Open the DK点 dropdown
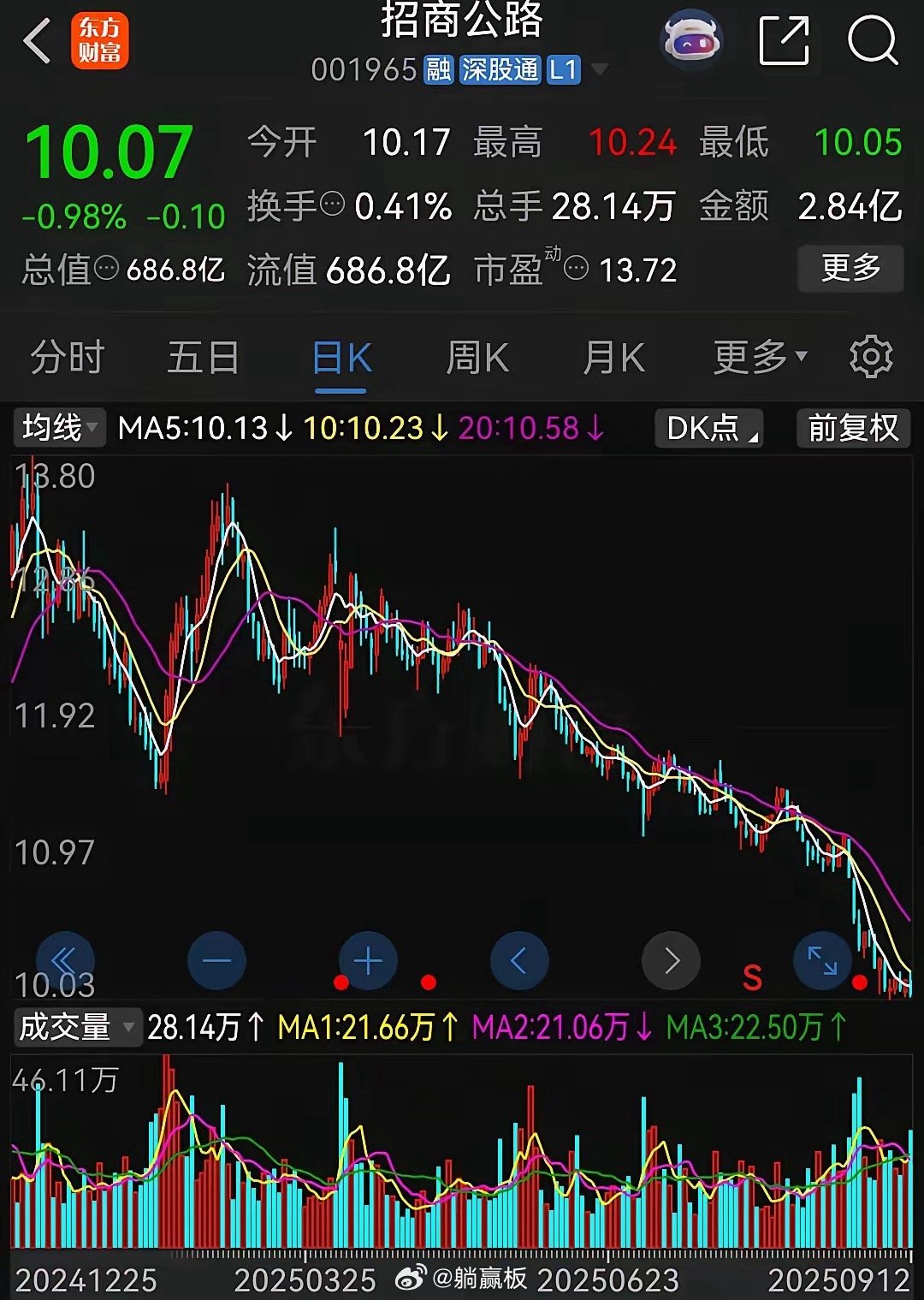 coord(709,428)
